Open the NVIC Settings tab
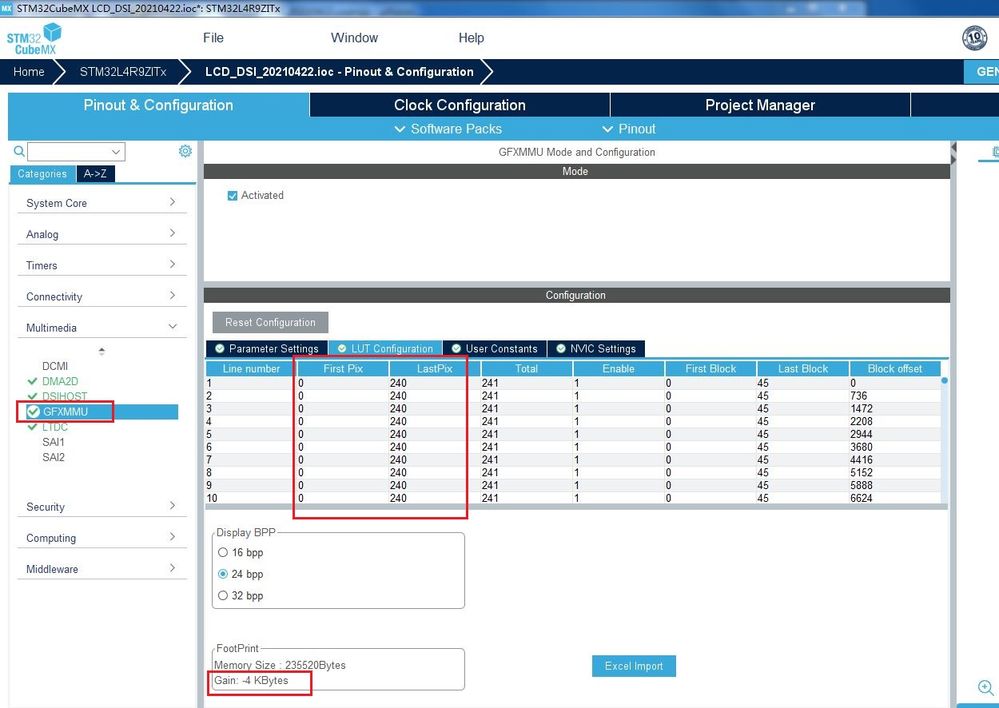 (596, 349)
